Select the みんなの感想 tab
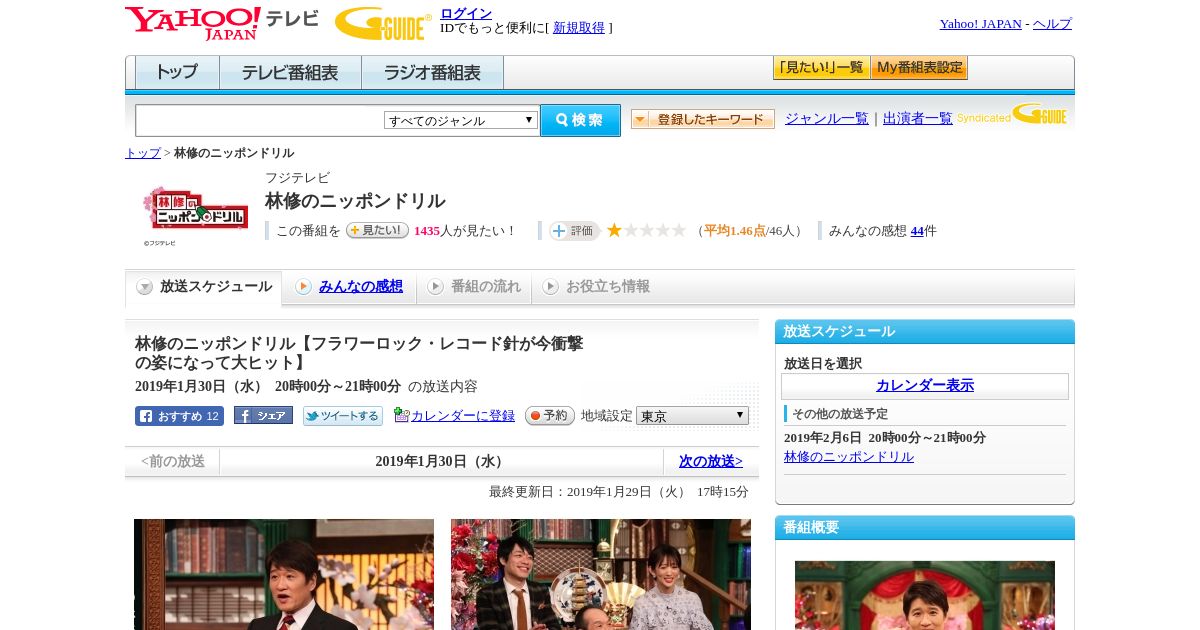 point(349,287)
